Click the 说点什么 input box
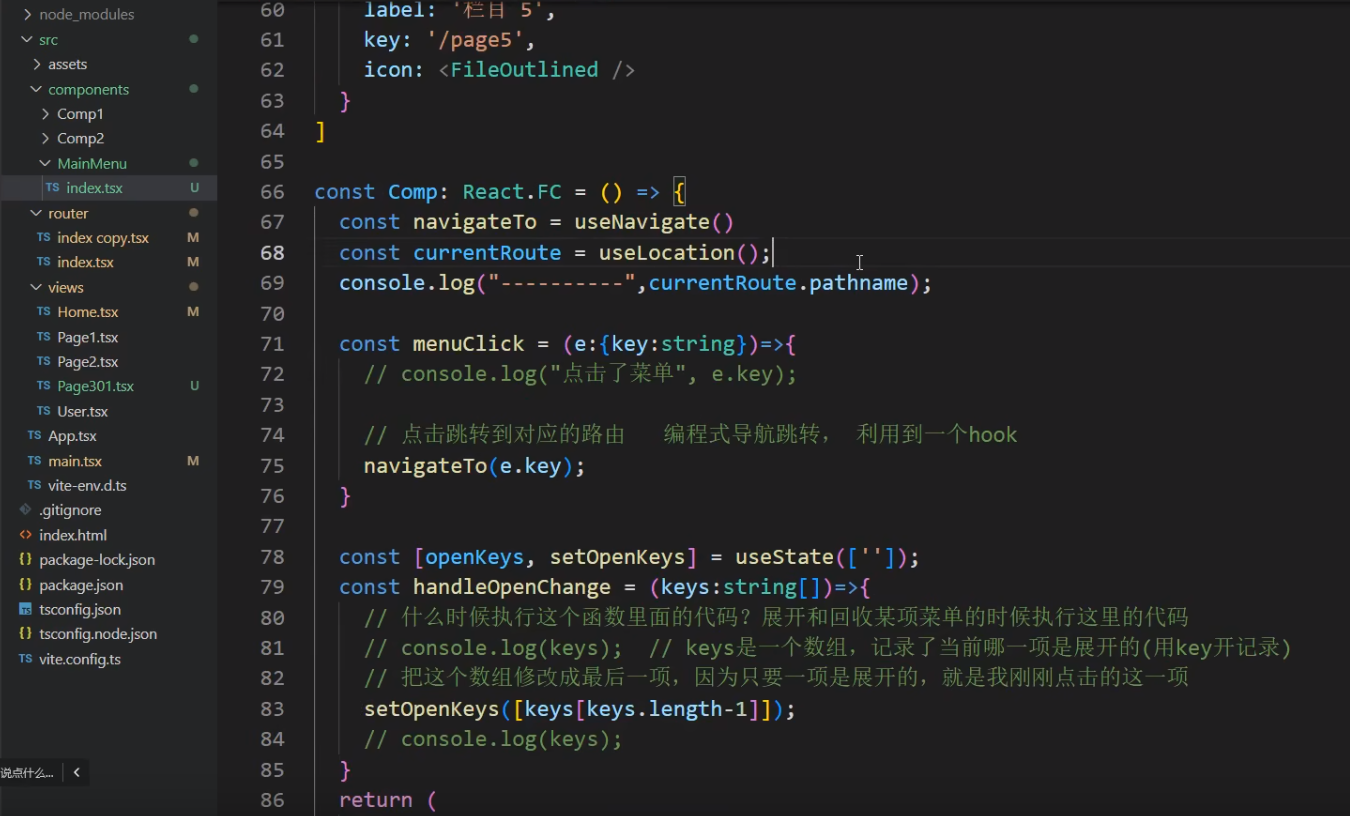1350x816 pixels. tap(30, 771)
